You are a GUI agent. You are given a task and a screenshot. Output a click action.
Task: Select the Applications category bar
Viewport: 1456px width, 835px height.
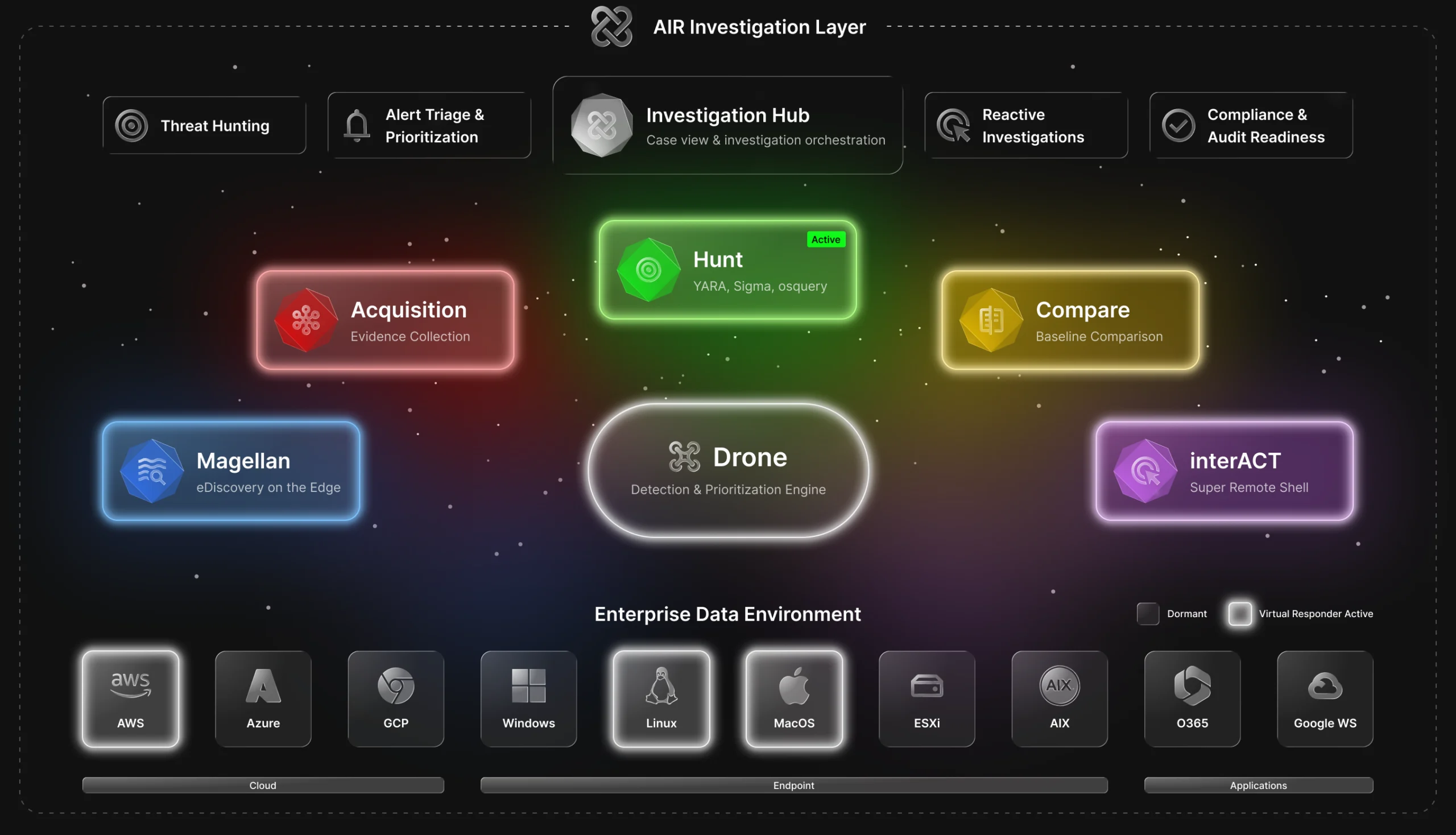coord(1258,785)
